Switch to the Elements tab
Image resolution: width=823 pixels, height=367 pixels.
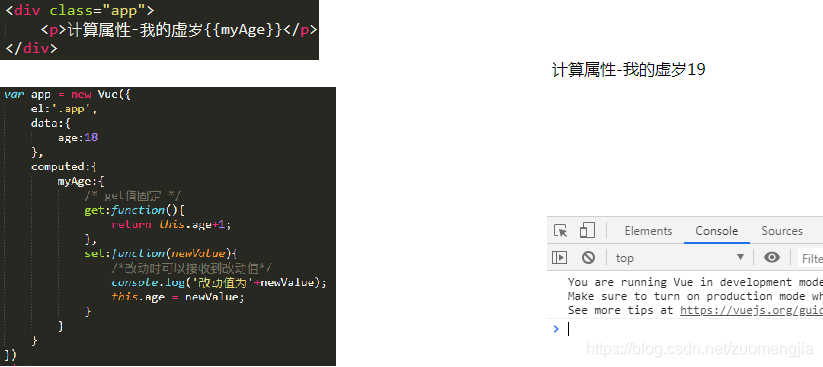(x=648, y=231)
